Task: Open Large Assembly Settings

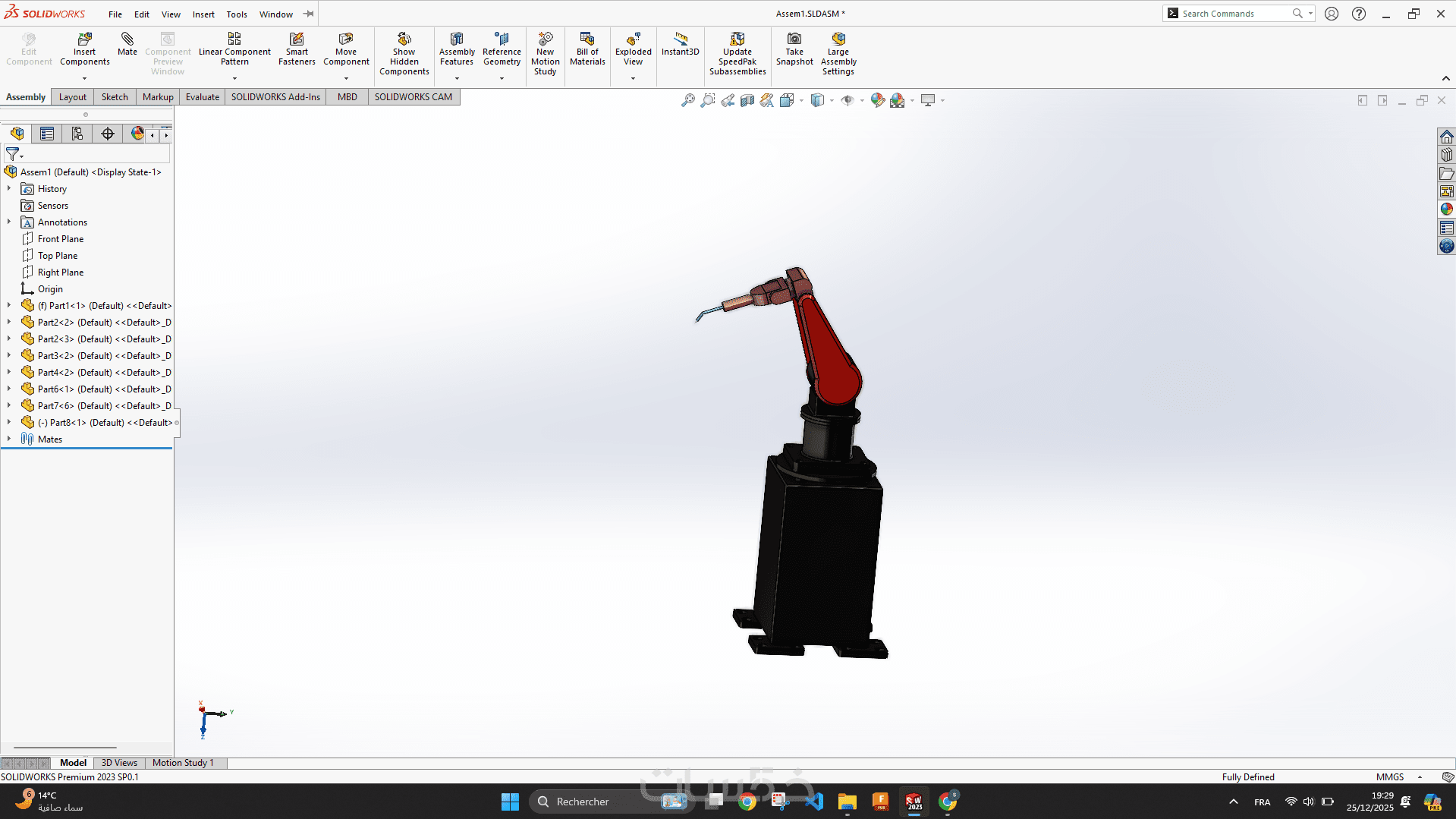Action: click(x=838, y=54)
